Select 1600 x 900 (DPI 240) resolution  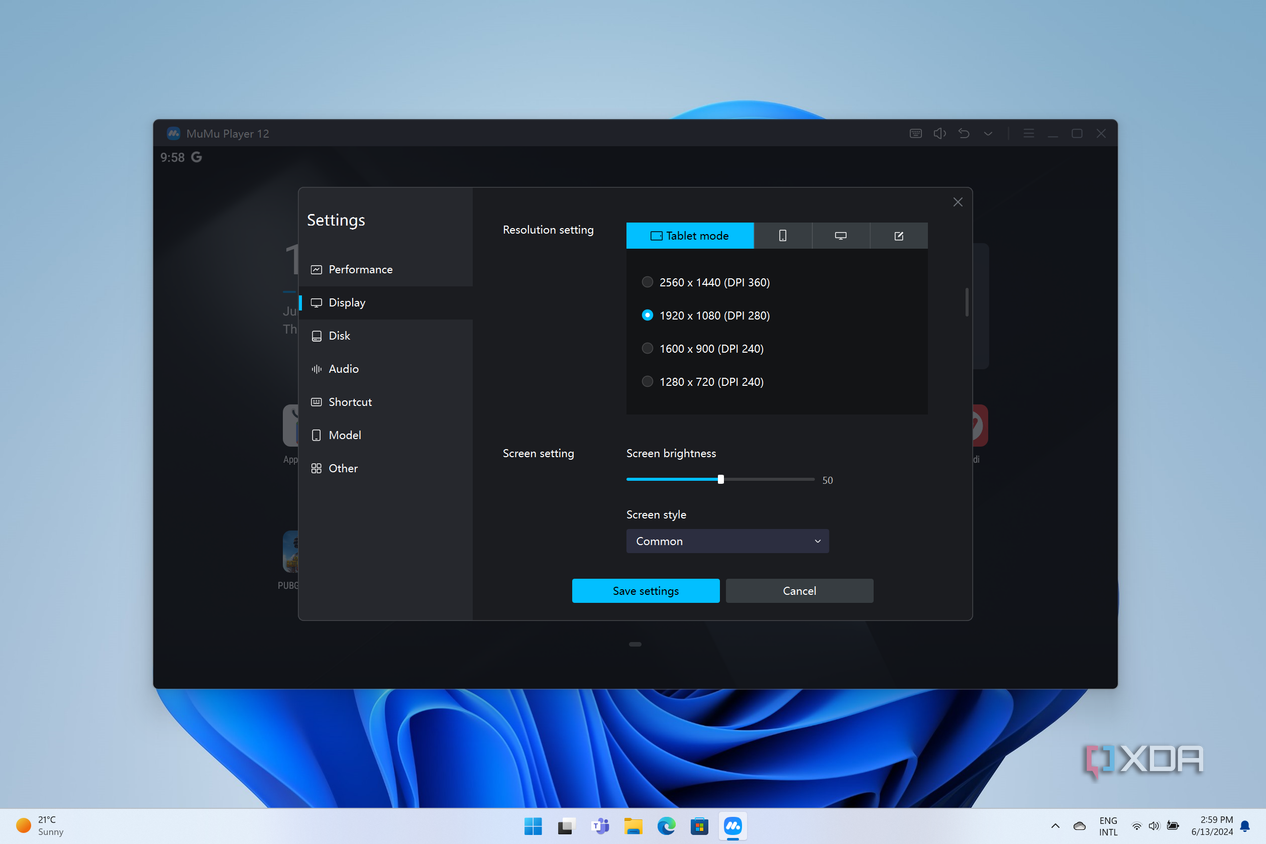click(x=703, y=348)
